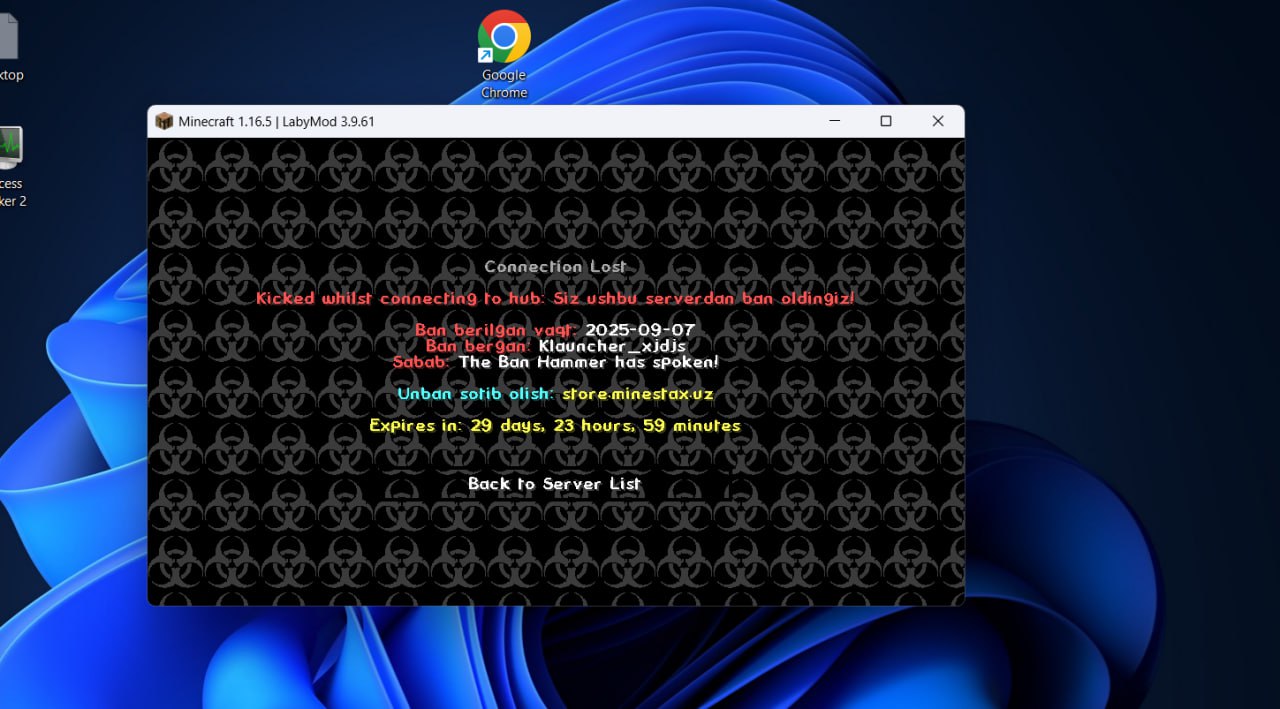The width and height of the screenshot is (1280, 709).
Task: Click the Minecraft crafting table title bar icon
Action: click(164, 121)
